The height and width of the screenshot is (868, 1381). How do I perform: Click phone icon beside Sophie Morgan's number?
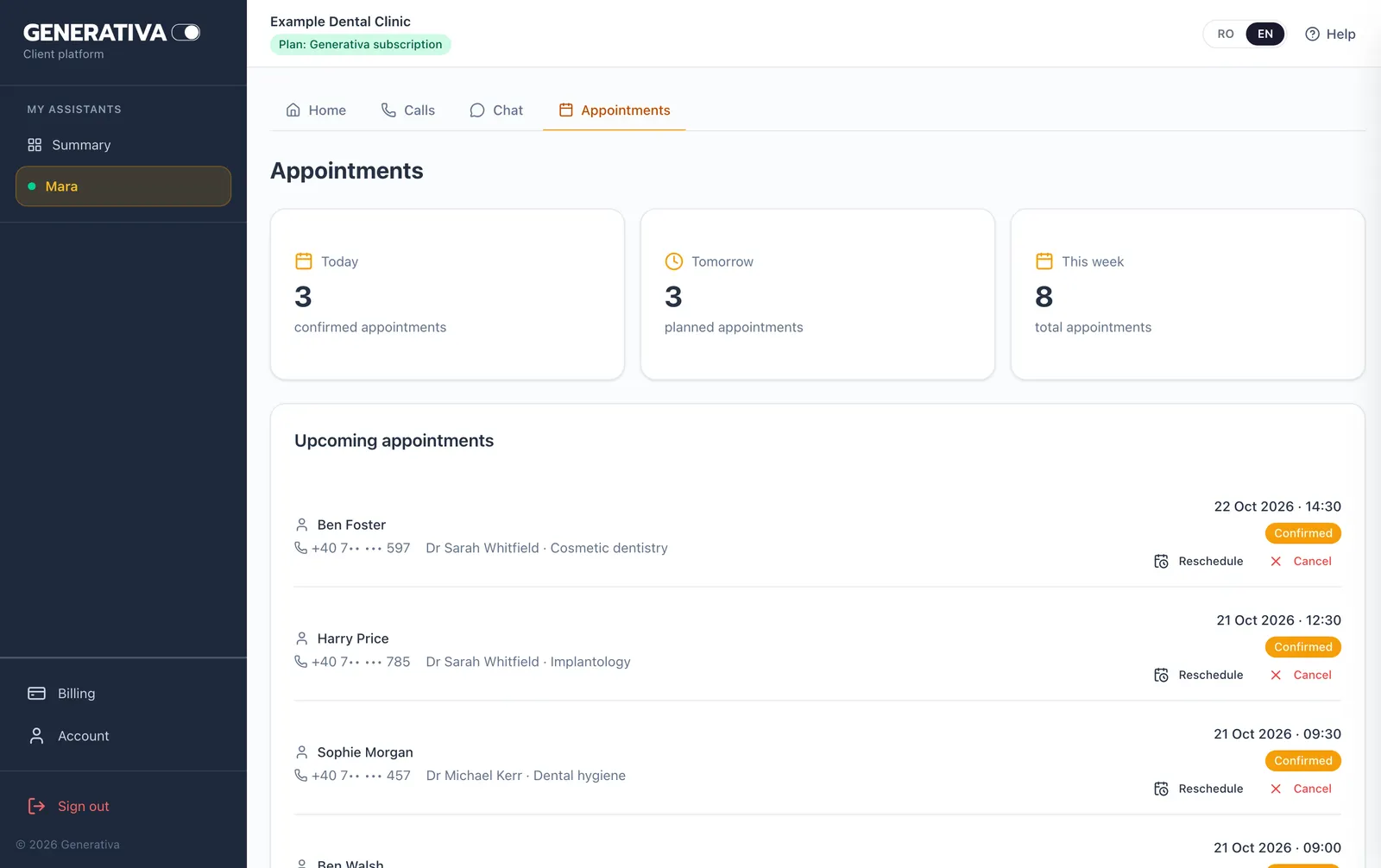(x=300, y=776)
